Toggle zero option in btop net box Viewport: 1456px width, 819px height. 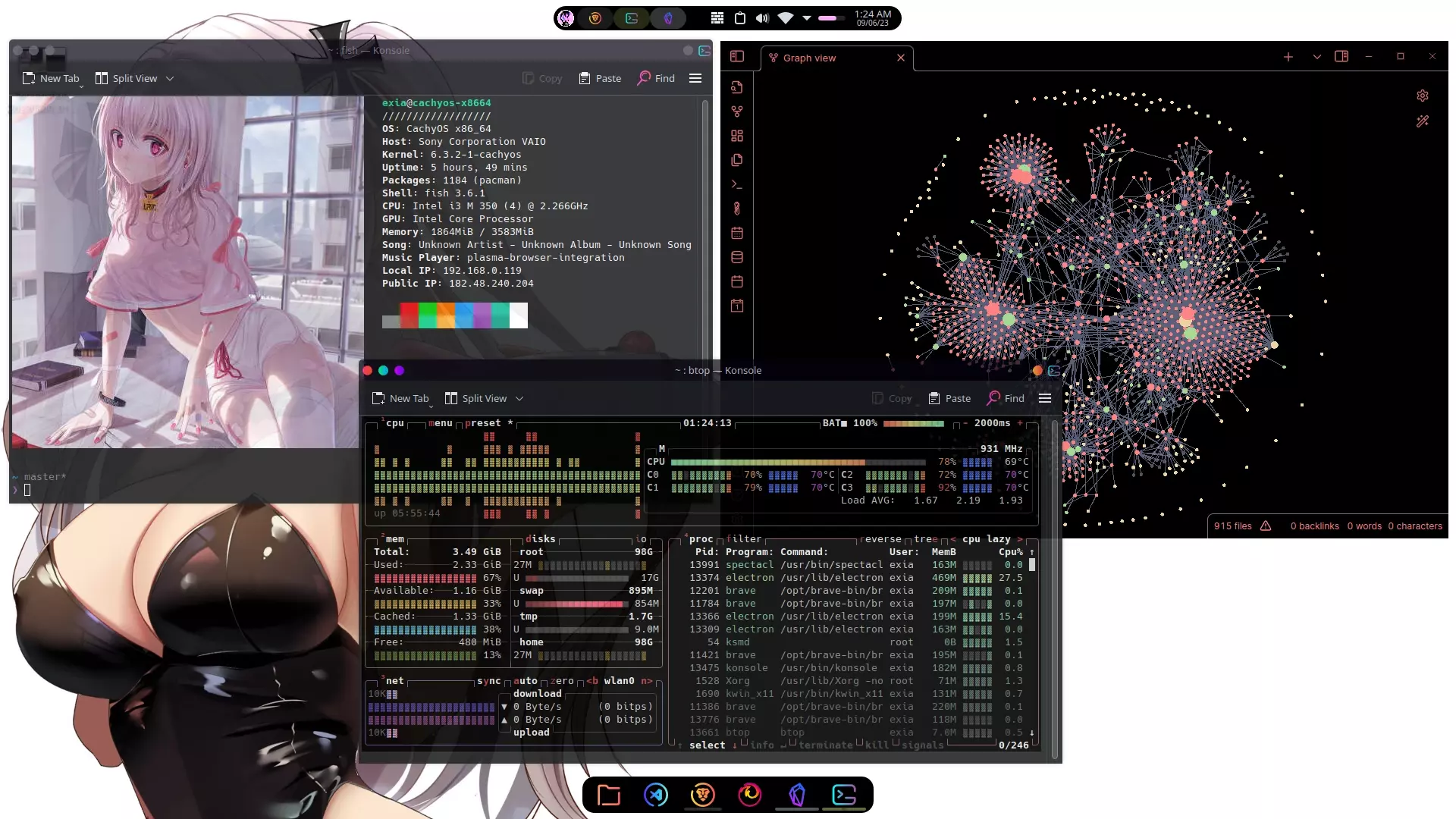[x=562, y=681]
